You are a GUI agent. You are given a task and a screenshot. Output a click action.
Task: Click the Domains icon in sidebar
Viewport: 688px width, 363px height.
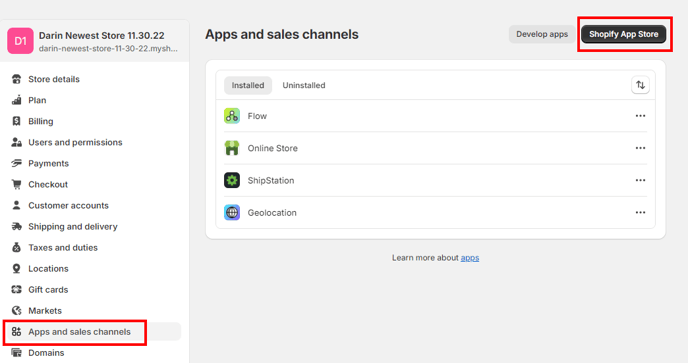pyautogui.click(x=17, y=352)
